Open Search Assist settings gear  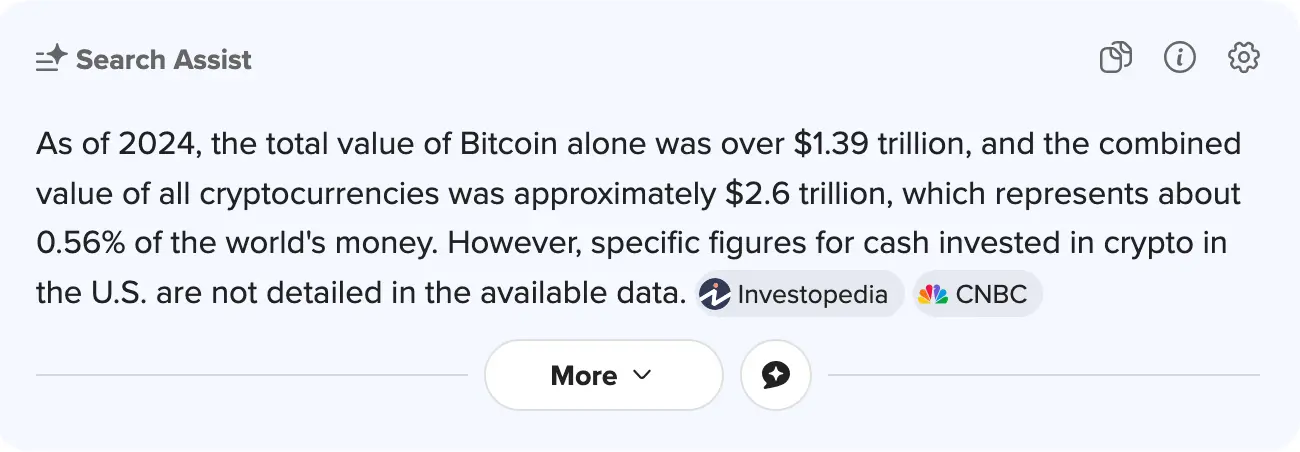tap(1243, 58)
